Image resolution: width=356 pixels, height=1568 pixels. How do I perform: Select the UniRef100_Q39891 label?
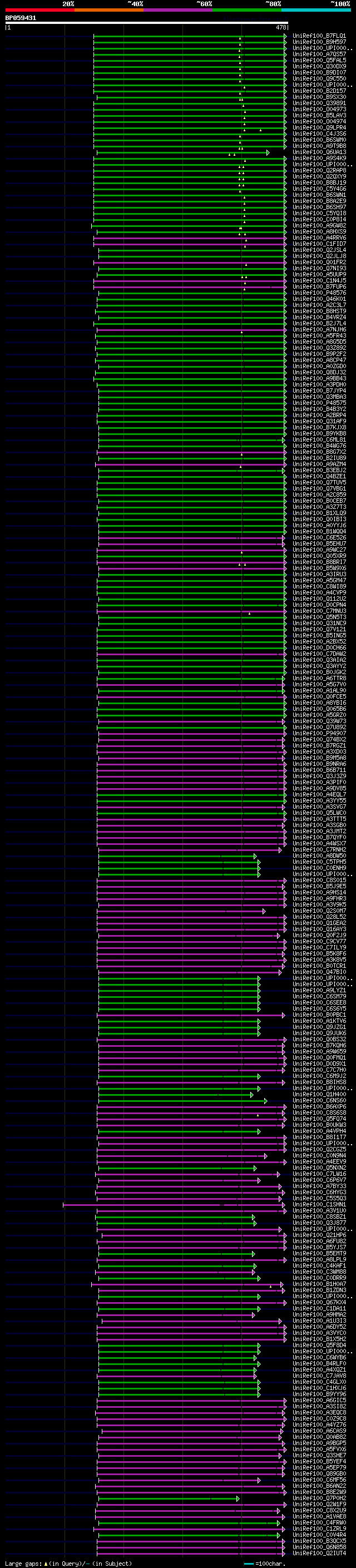pos(319,103)
